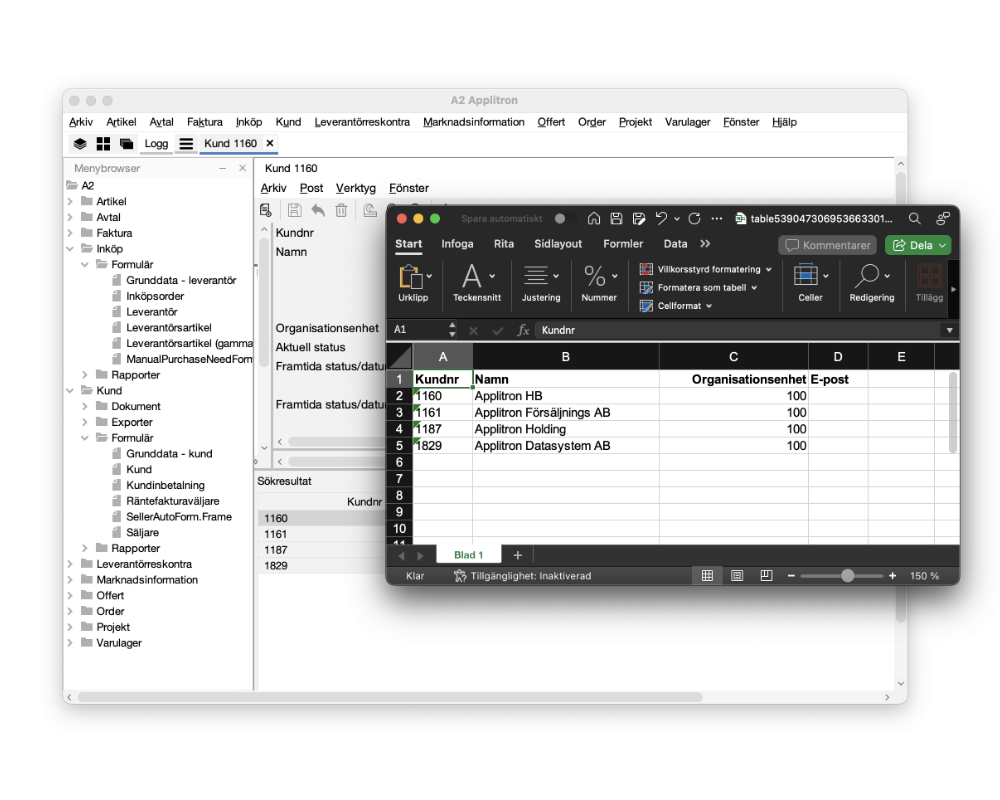This screenshot has width=1000, height=800.
Task: Click the undo arrow icon in Kund toolbar
Action: pos(318,210)
